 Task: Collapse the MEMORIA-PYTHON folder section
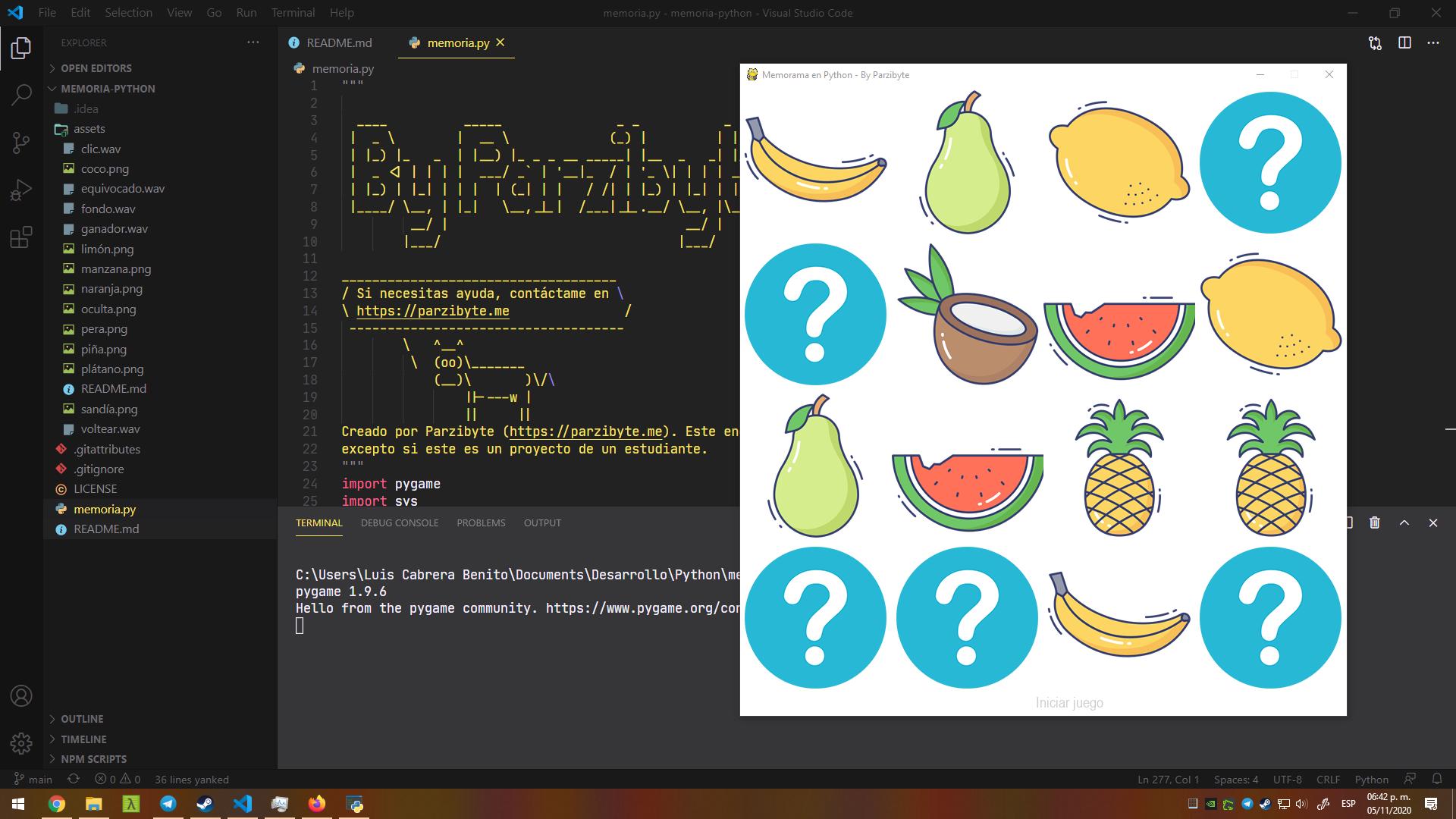tap(108, 89)
